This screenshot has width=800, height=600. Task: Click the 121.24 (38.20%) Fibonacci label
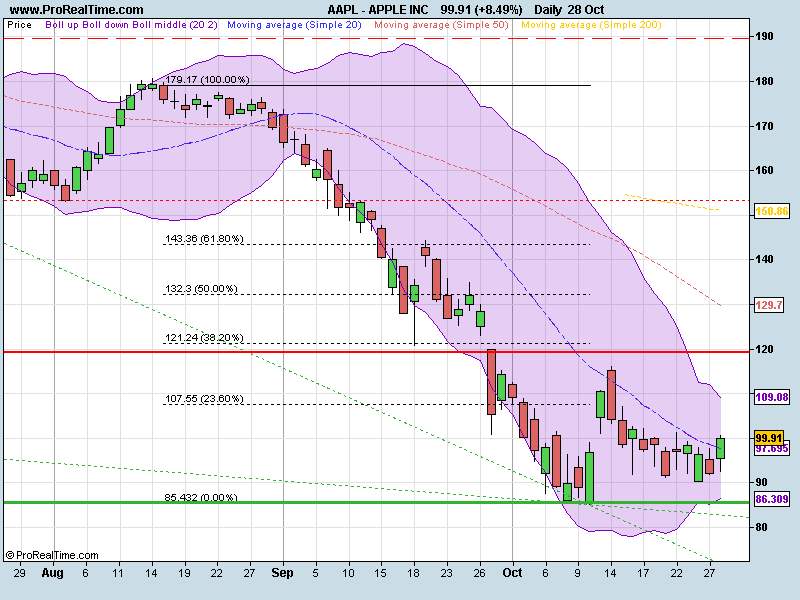click(x=204, y=338)
